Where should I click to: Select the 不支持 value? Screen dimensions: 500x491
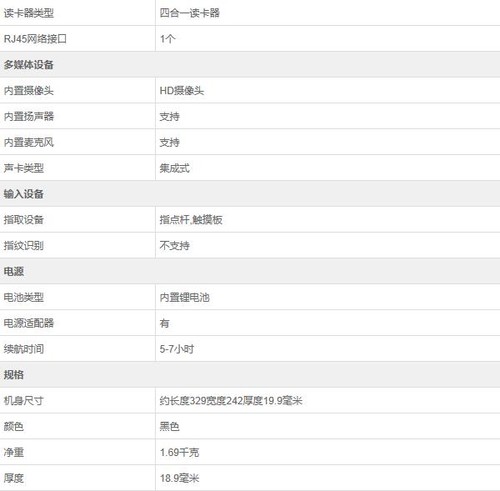point(174,246)
